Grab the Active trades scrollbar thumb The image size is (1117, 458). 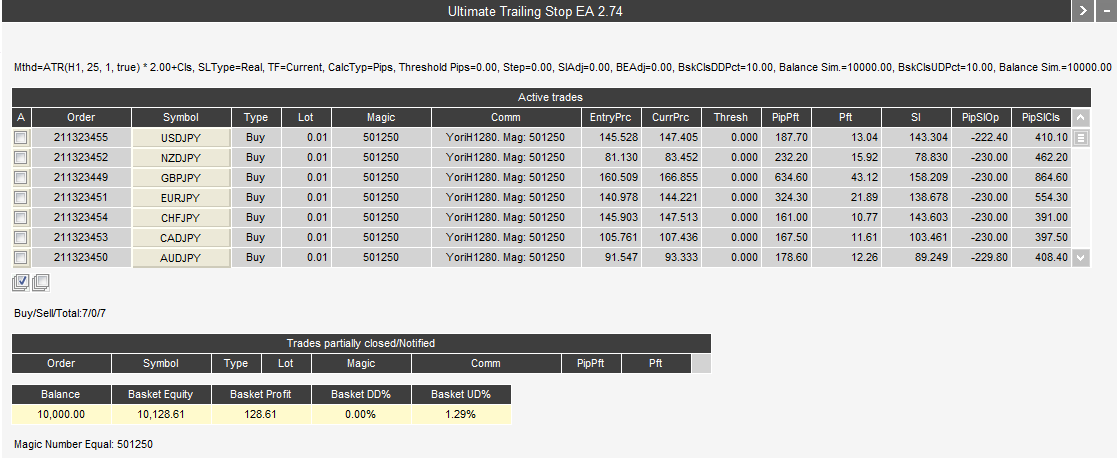coord(1079,138)
